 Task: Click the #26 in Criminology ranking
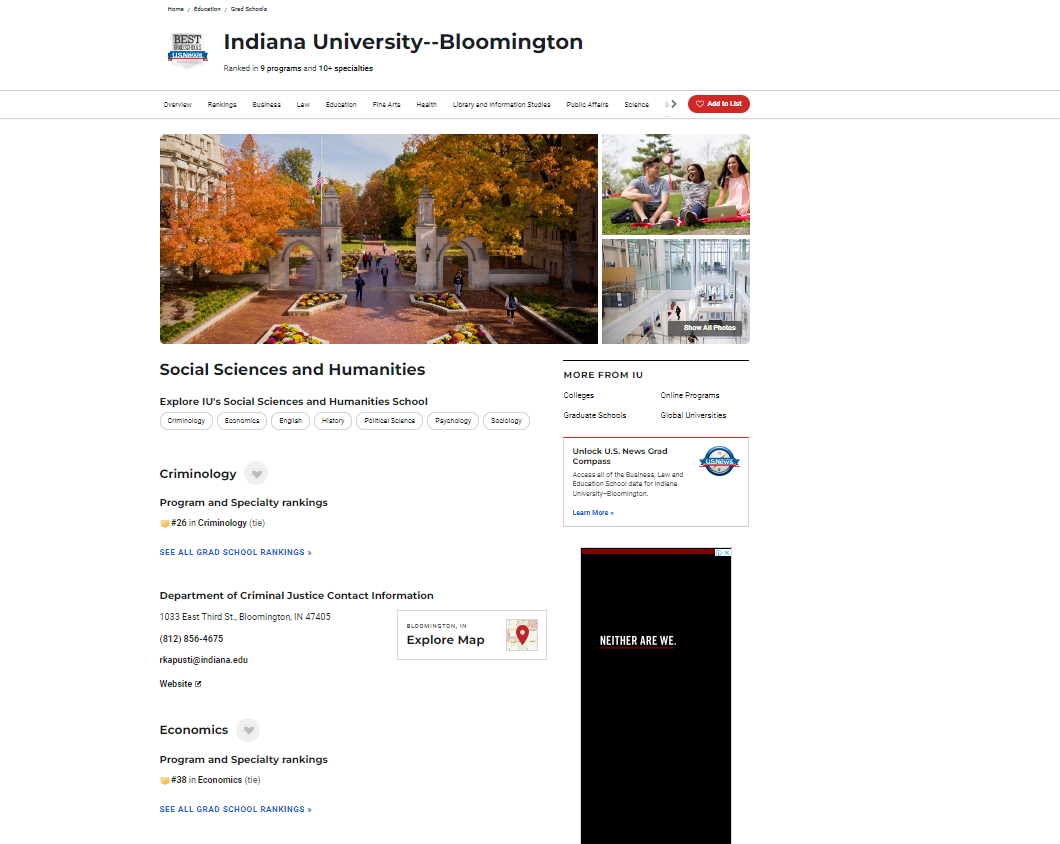212,523
